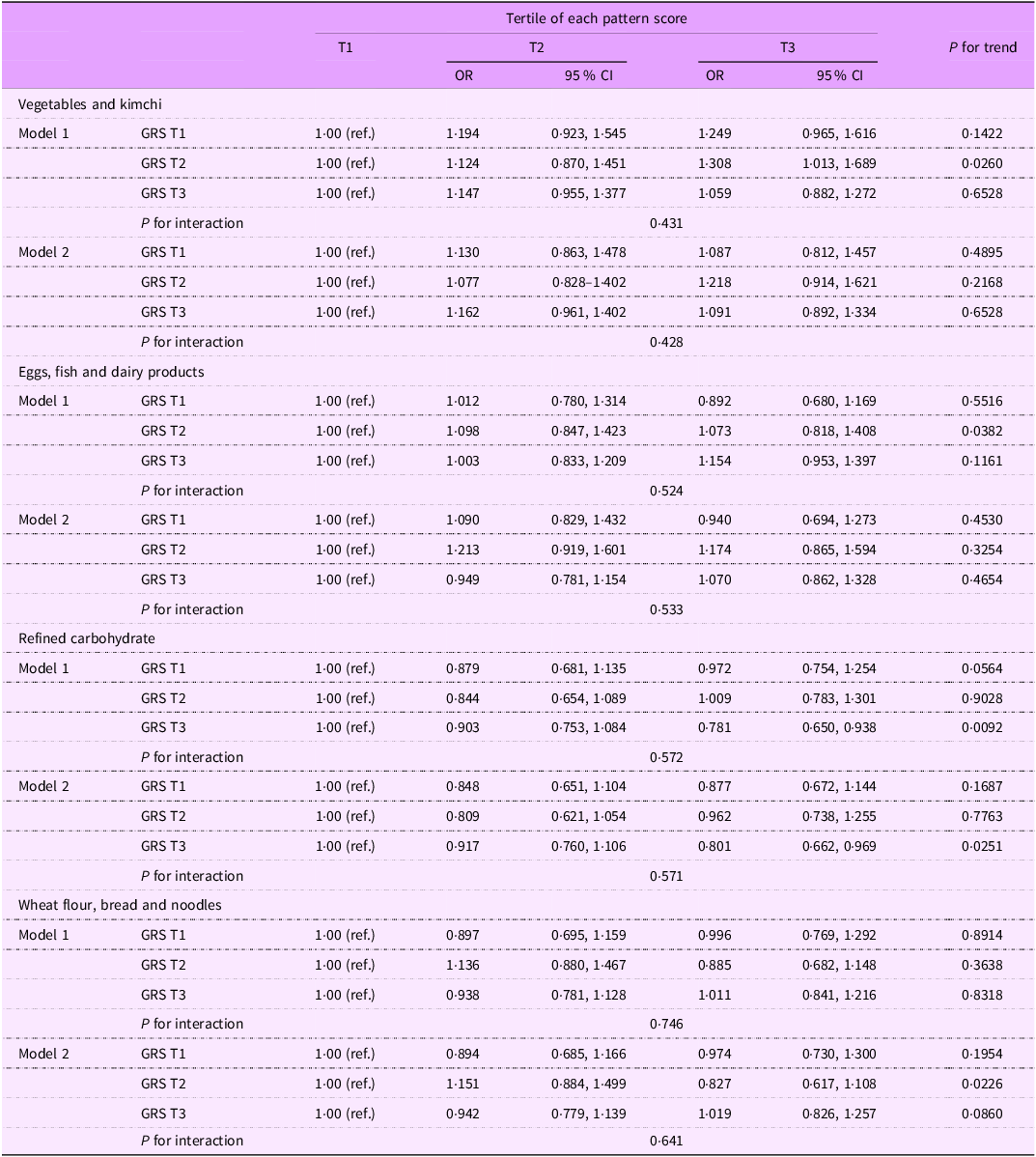Select the 'Refined carbohydrate' section heading
Viewport: 1036px width, 1157px height.
pos(87,638)
